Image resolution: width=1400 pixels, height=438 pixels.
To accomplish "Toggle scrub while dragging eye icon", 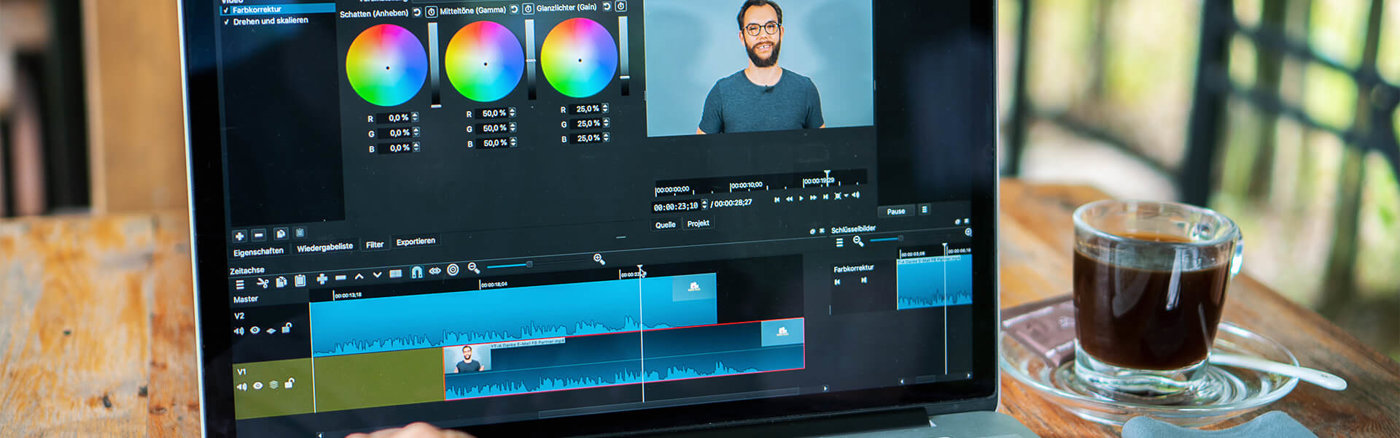I will tap(435, 271).
